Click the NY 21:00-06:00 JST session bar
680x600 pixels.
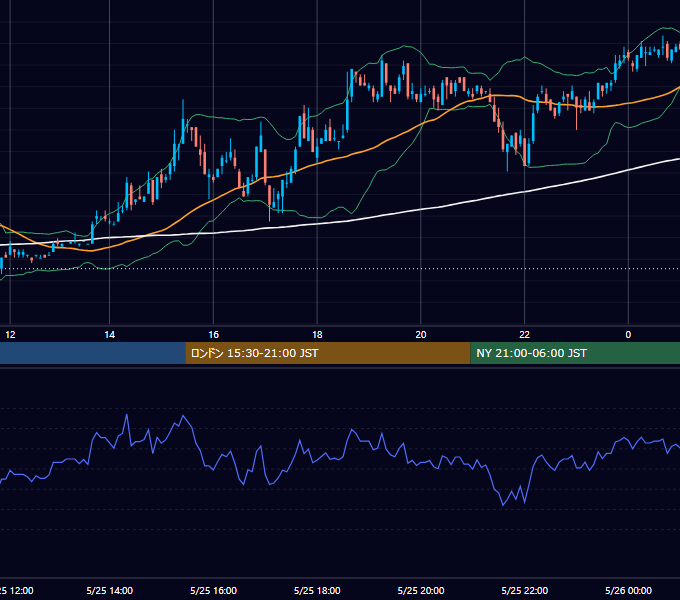575,353
